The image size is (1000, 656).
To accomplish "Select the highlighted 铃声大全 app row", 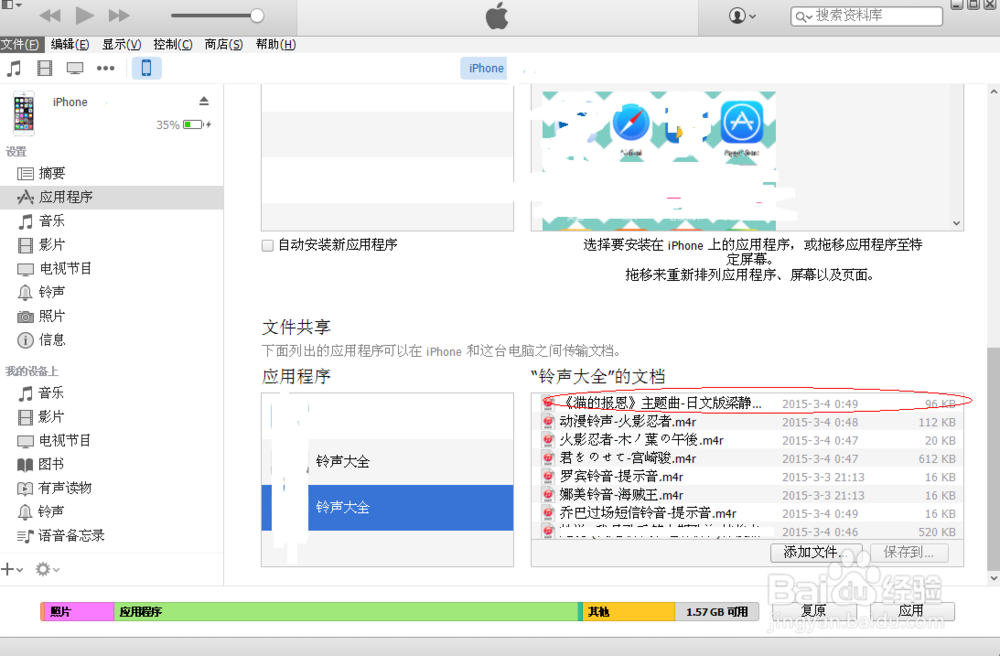I will pyautogui.click(x=387, y=507).
